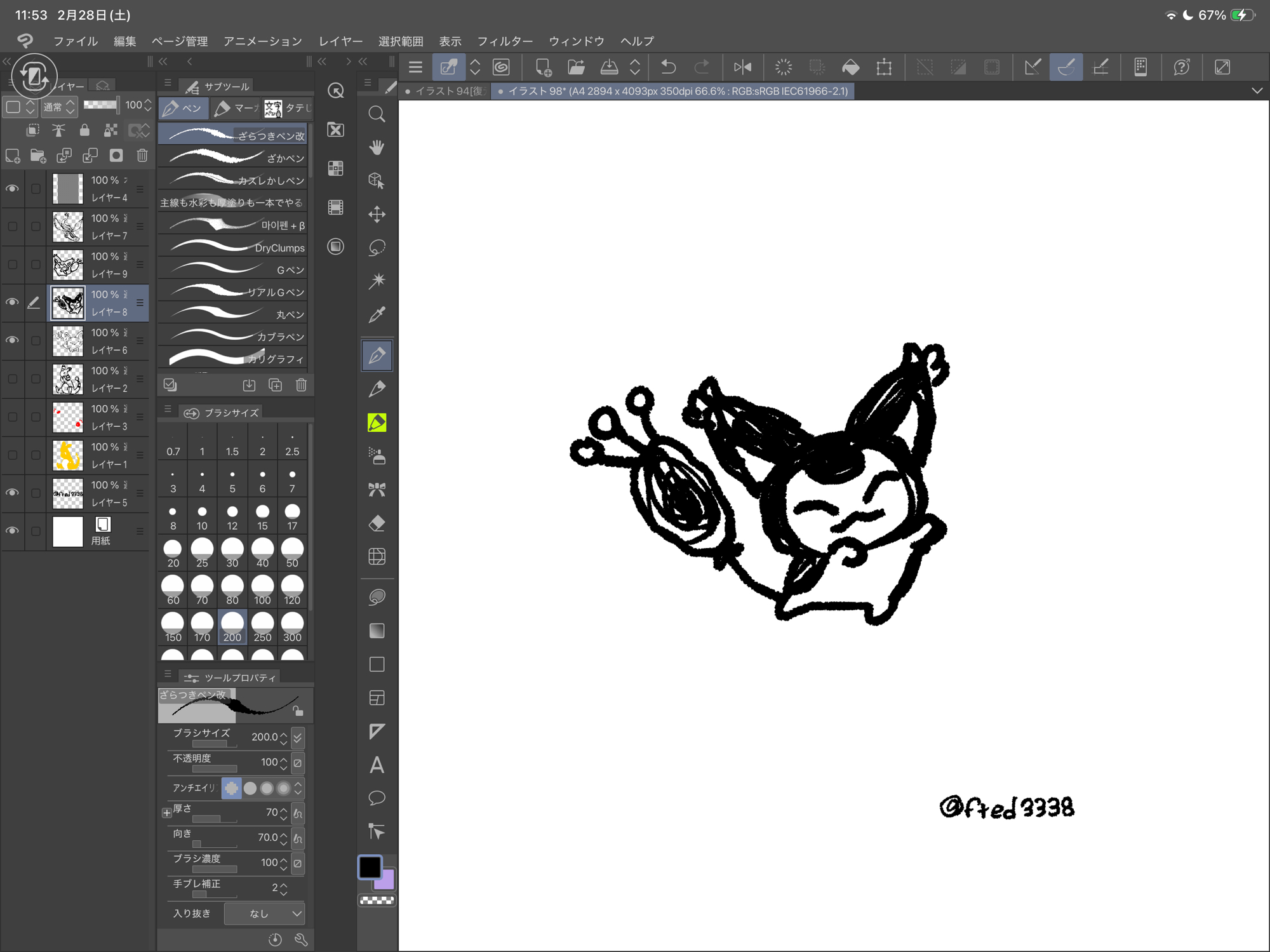
Task: Toggle visibility of 用紙 paper layer
Action: point(12,531)
